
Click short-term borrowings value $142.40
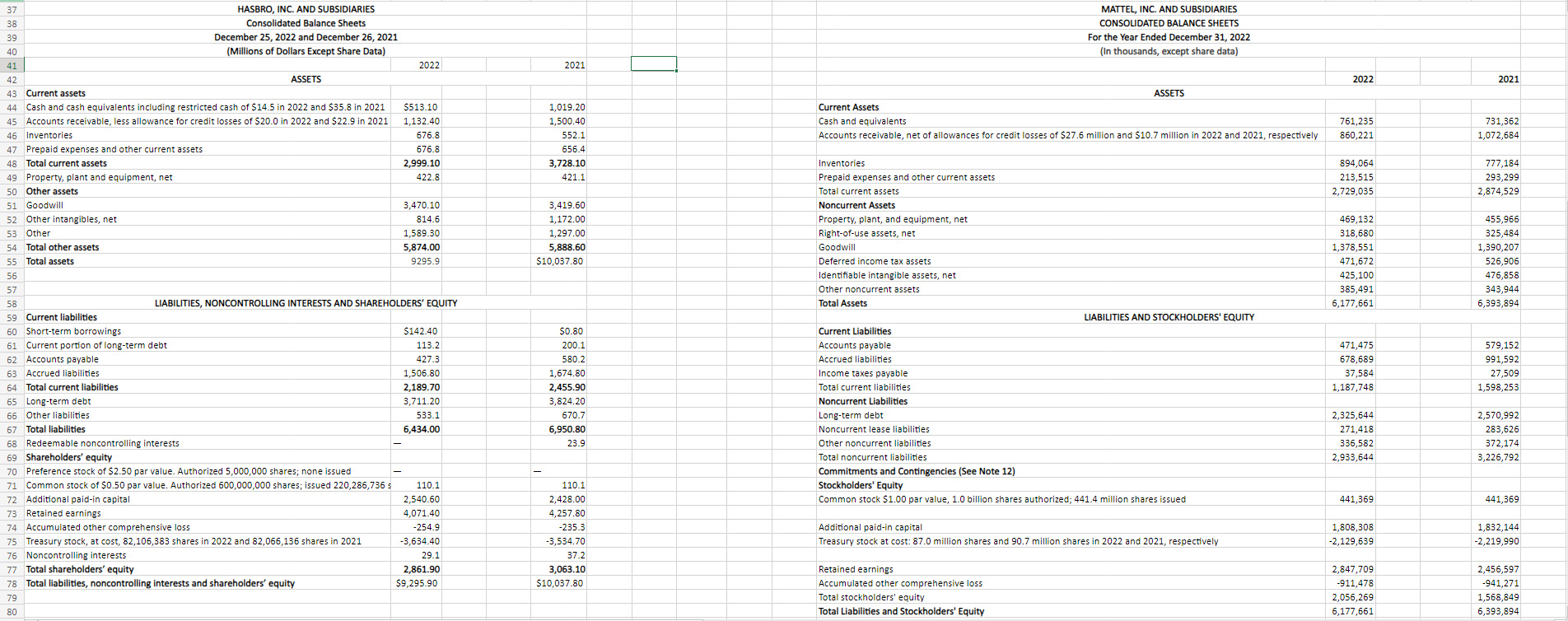[x=421, y=331]
